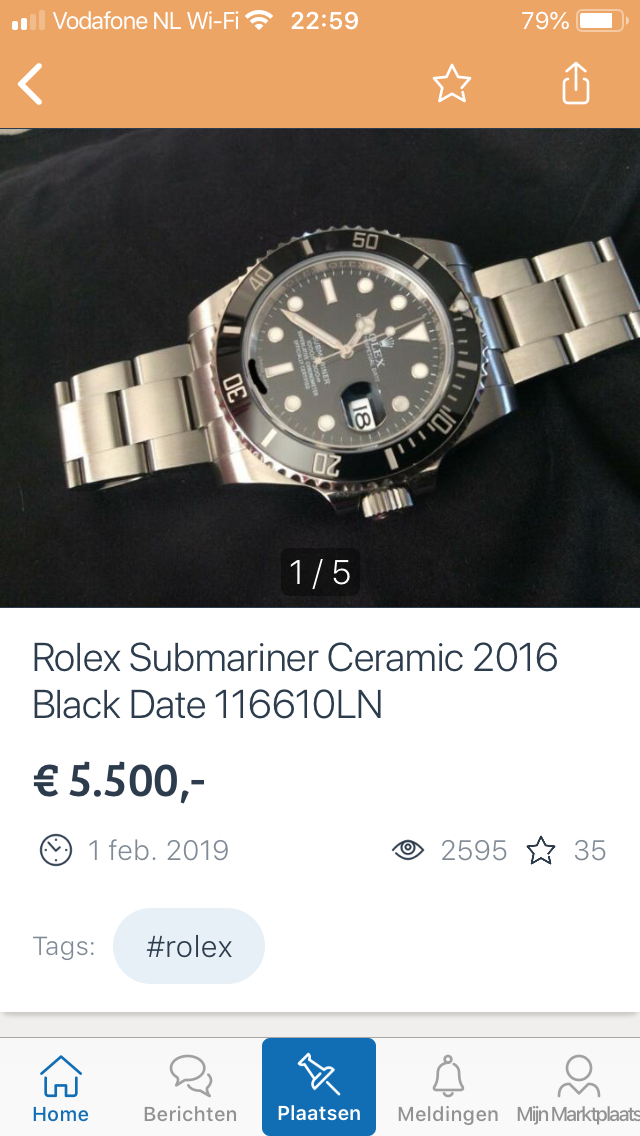Select the #rolex tag
The width and height of the screenshot is (640, 1136).
tap(189, 946)
